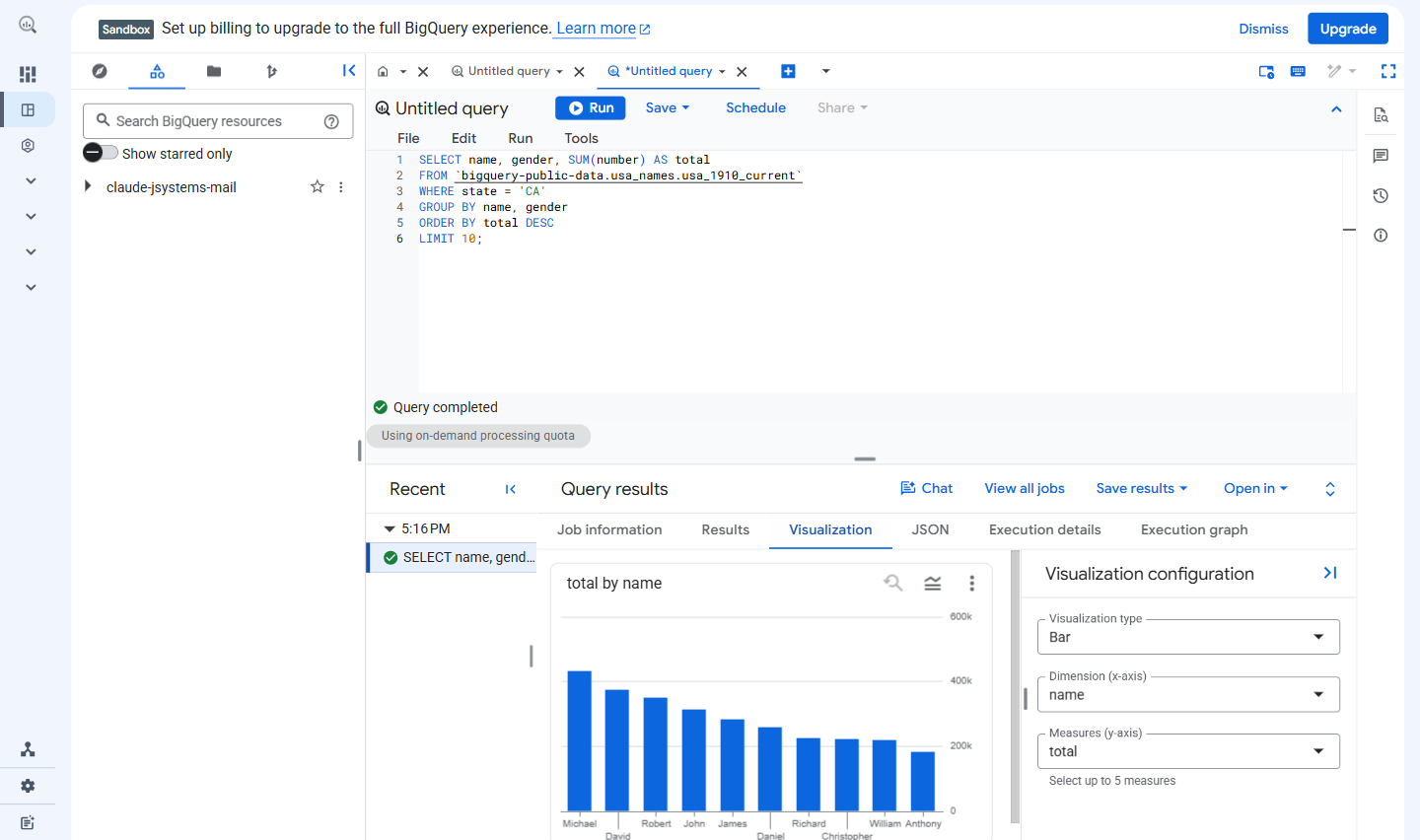Viewport: 1420px width, 840px height.
Task: Close the first Untitled query tab
Action: 579,71
